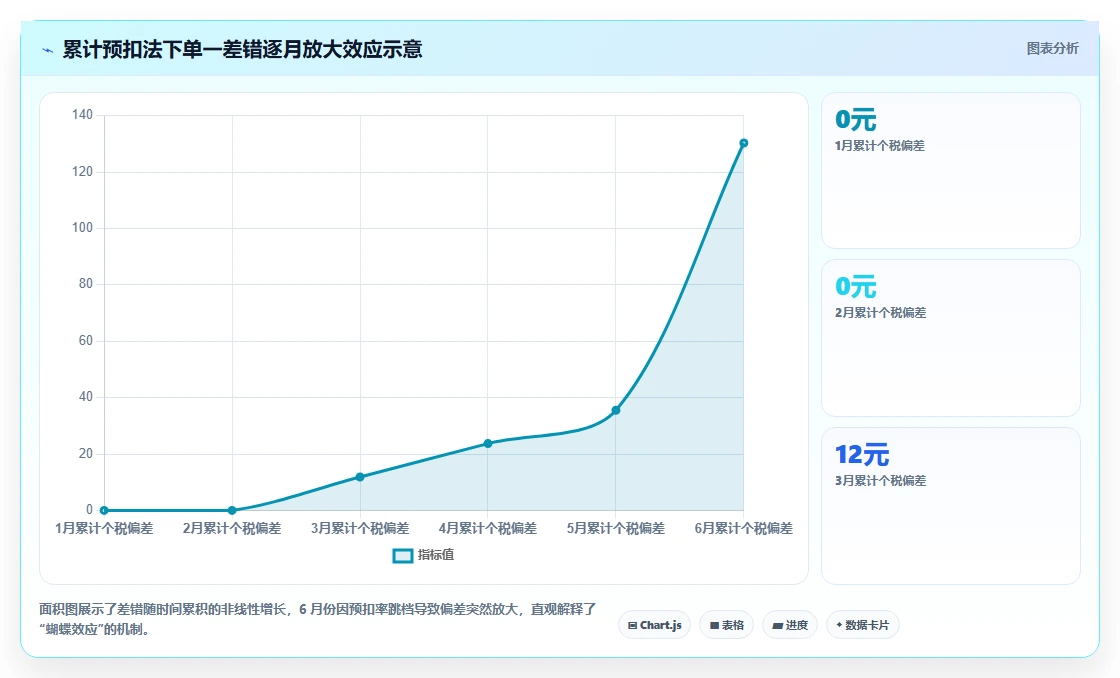Image resolution: width=1120 pixels, height=678 pixels.
Task: Click the 6月 peak data point
Action: click(744, 143)
